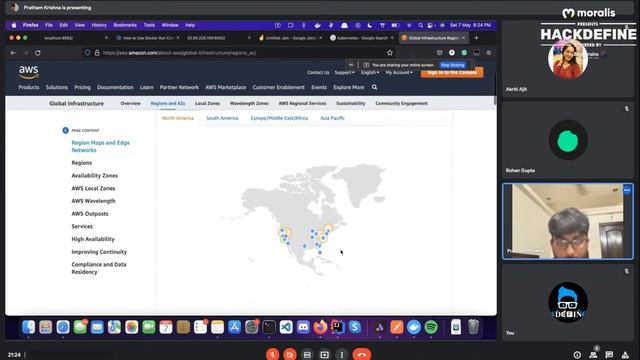Open Spotify from the dock
Viewport: 640px width, 360px height.
coord(431,327)
